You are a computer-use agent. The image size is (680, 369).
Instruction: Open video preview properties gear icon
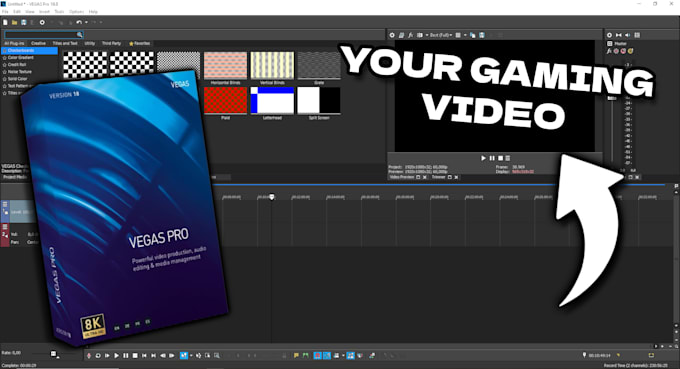click(392, 35)
